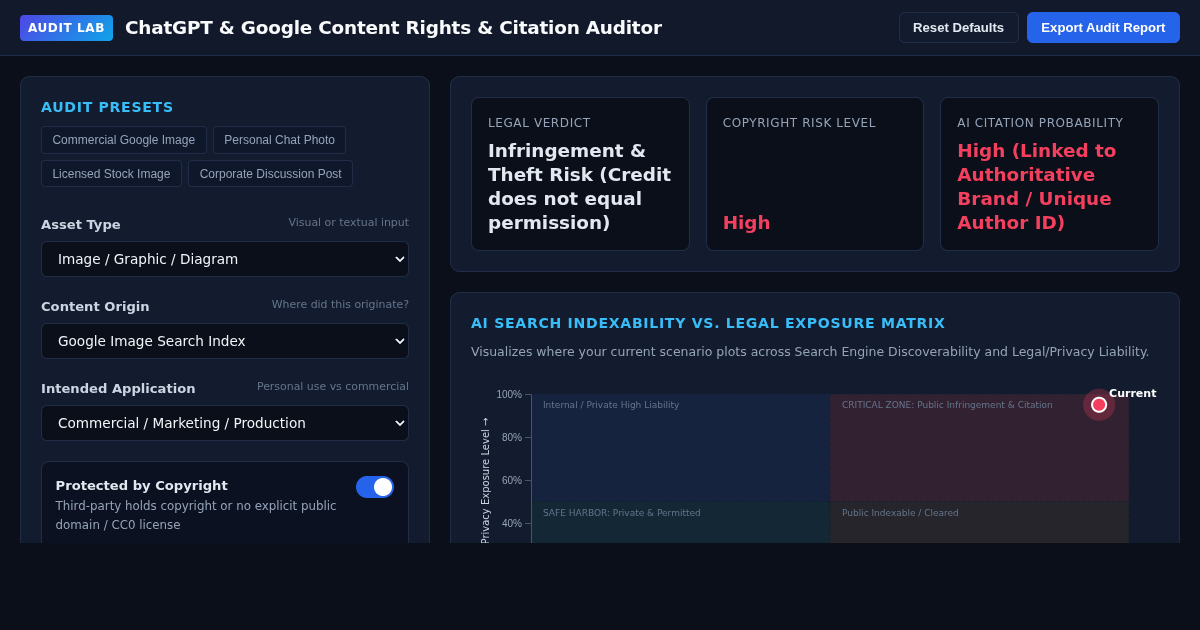Click the Public Indexable / Cleared label
This screenshot has height=630, width=1200.
tap(900, 513)
